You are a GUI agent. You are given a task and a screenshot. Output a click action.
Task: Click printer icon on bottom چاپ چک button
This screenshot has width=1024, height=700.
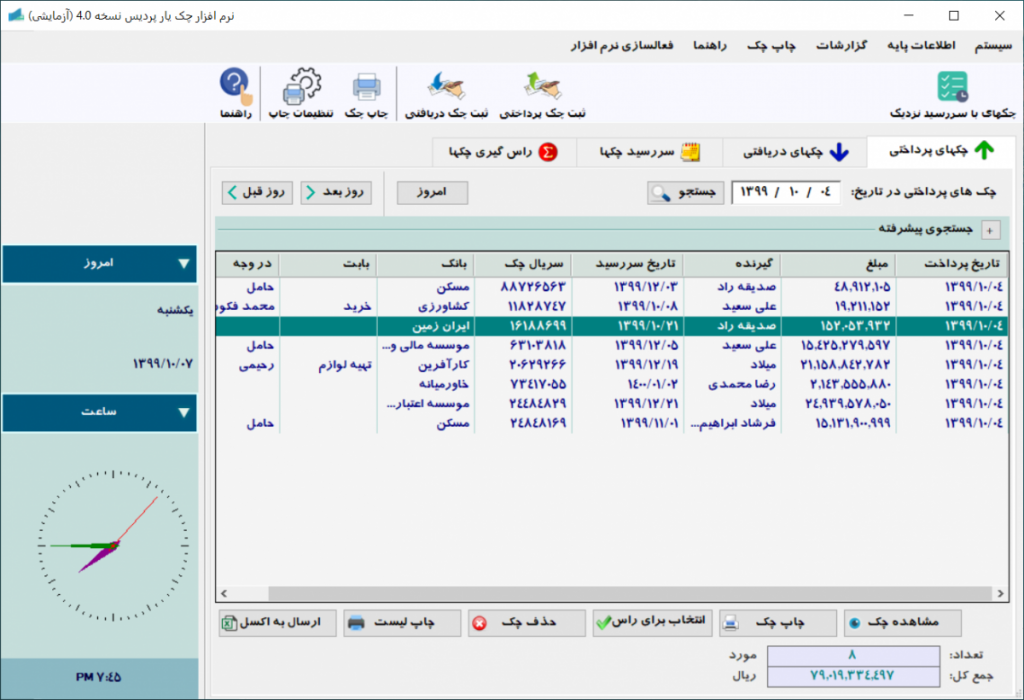click(731, 623)
